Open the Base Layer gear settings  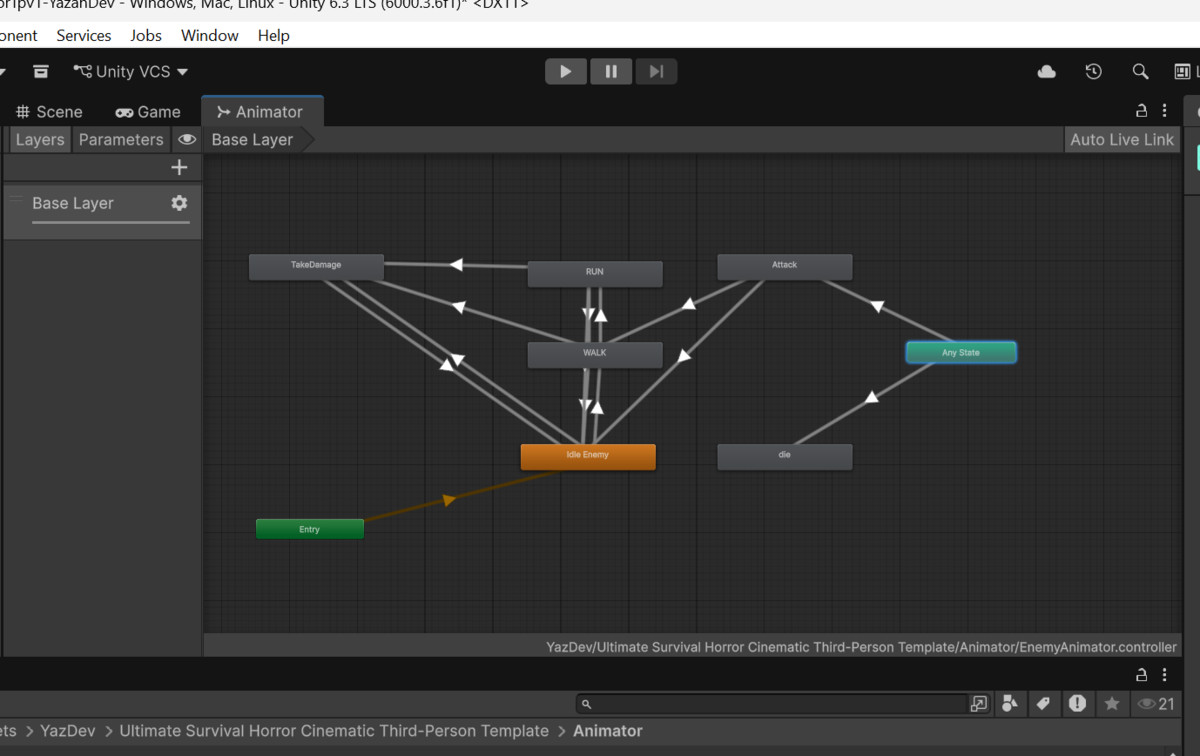point(179,203)
